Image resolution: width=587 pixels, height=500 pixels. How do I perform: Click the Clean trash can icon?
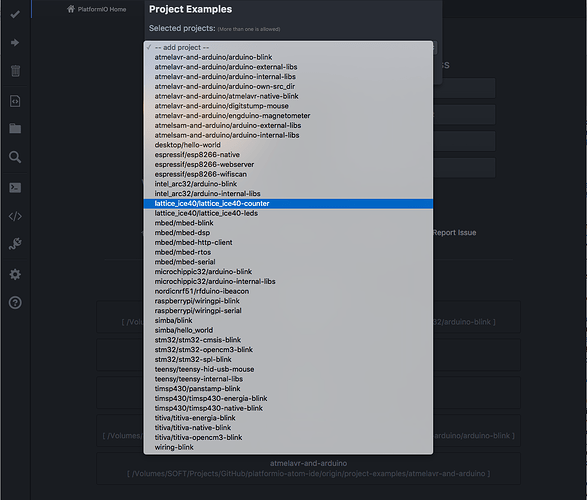pyautogui.click(x=15, y=71)
